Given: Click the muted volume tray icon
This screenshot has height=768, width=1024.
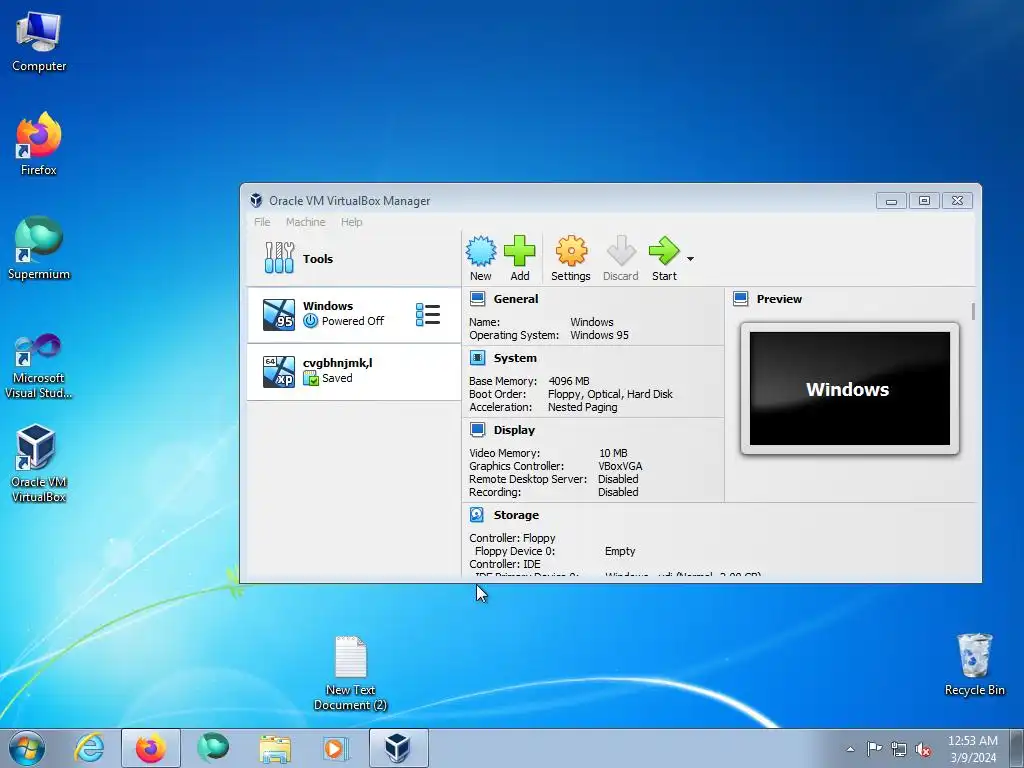Looking at the screenshot, I should pos(923,750).
